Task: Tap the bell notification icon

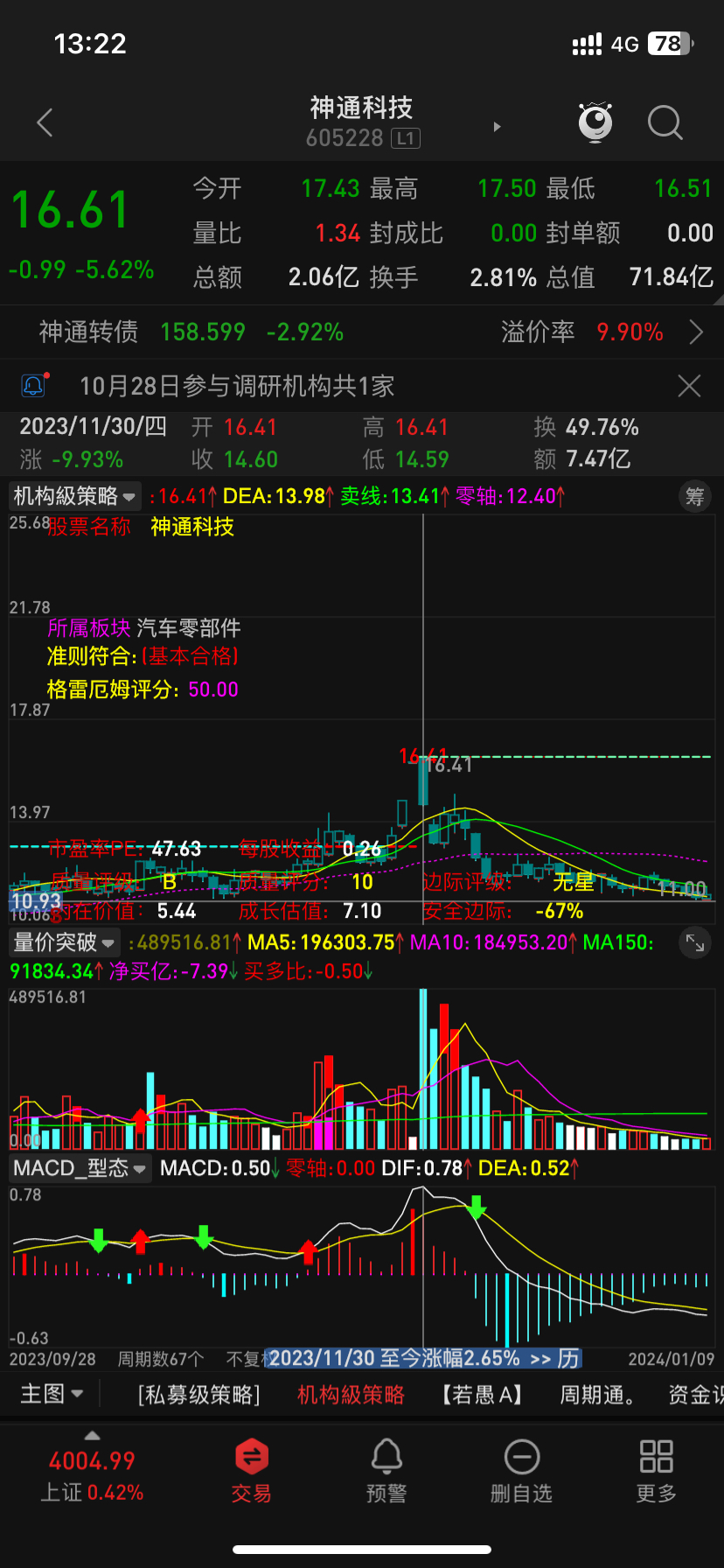Action: point(33,385)
